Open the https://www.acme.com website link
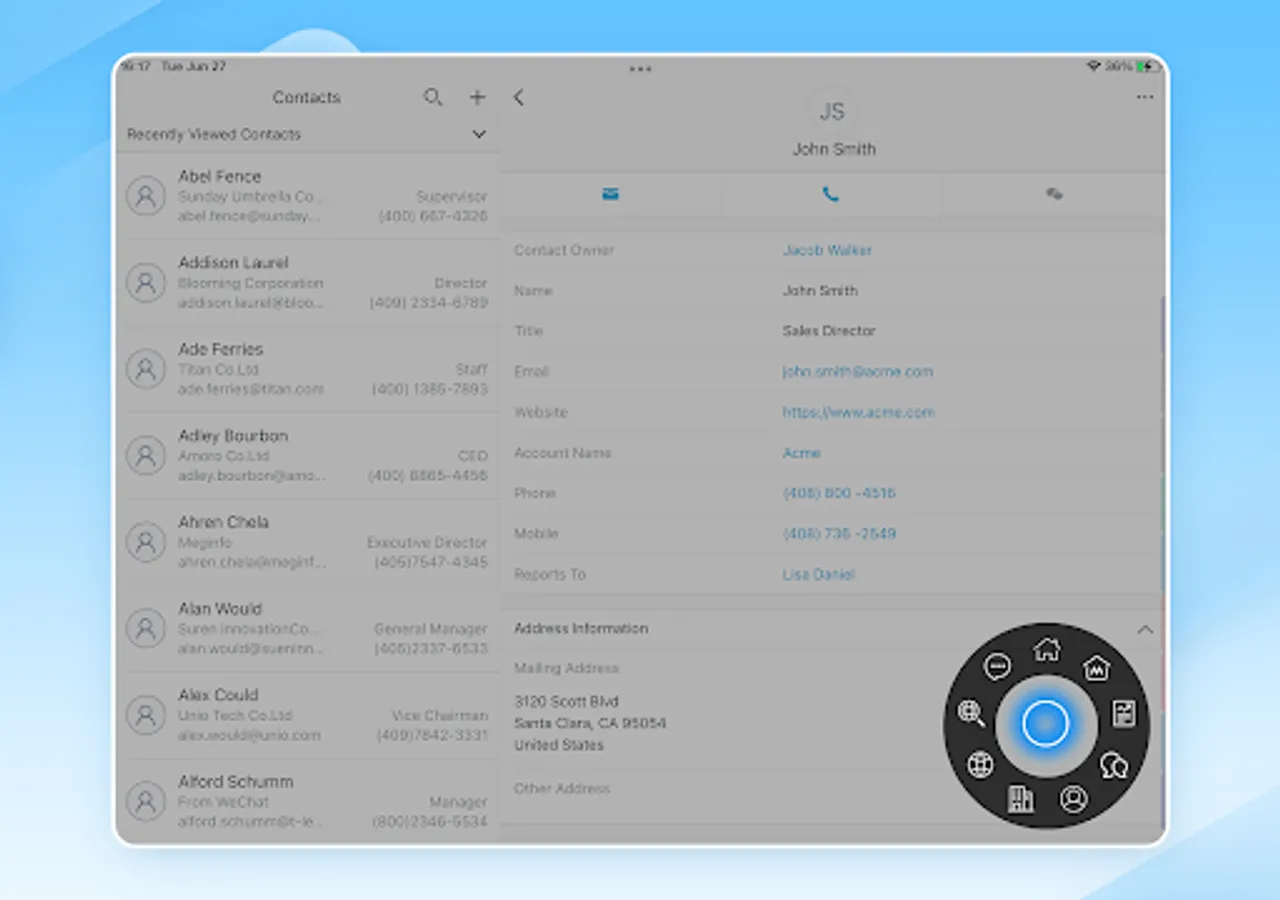Screen dimensions: 1280x900 click(x=858, y=412)
